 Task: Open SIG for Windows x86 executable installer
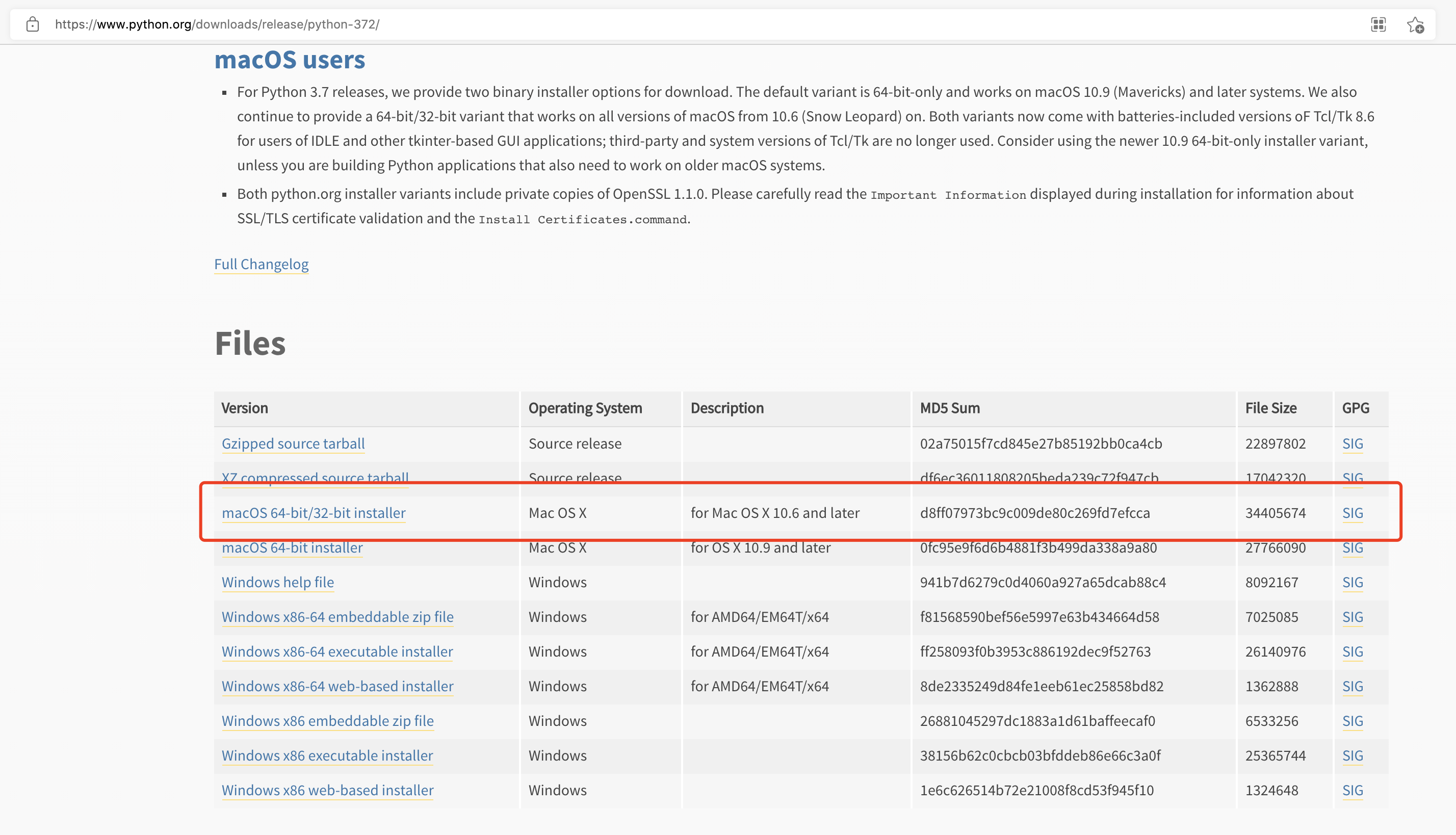tap(1352, 755)
